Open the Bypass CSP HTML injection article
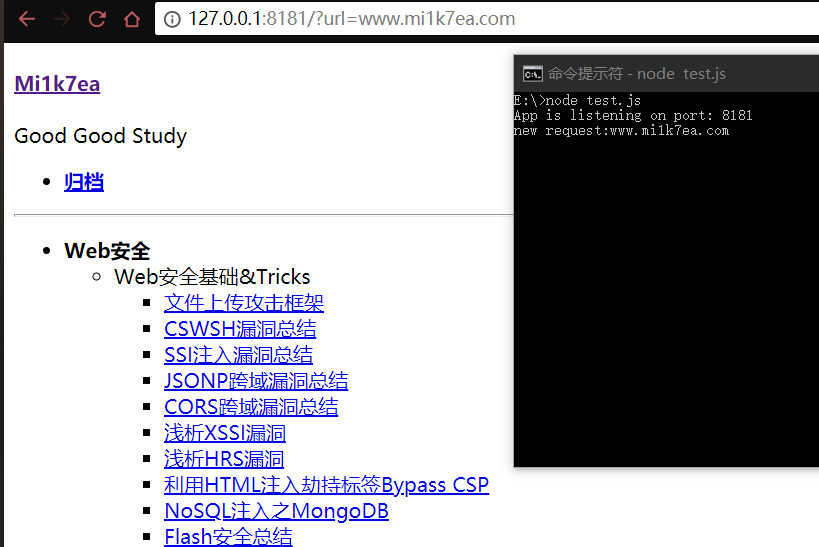Screen dimensions: 819x547 pos(326,485)
